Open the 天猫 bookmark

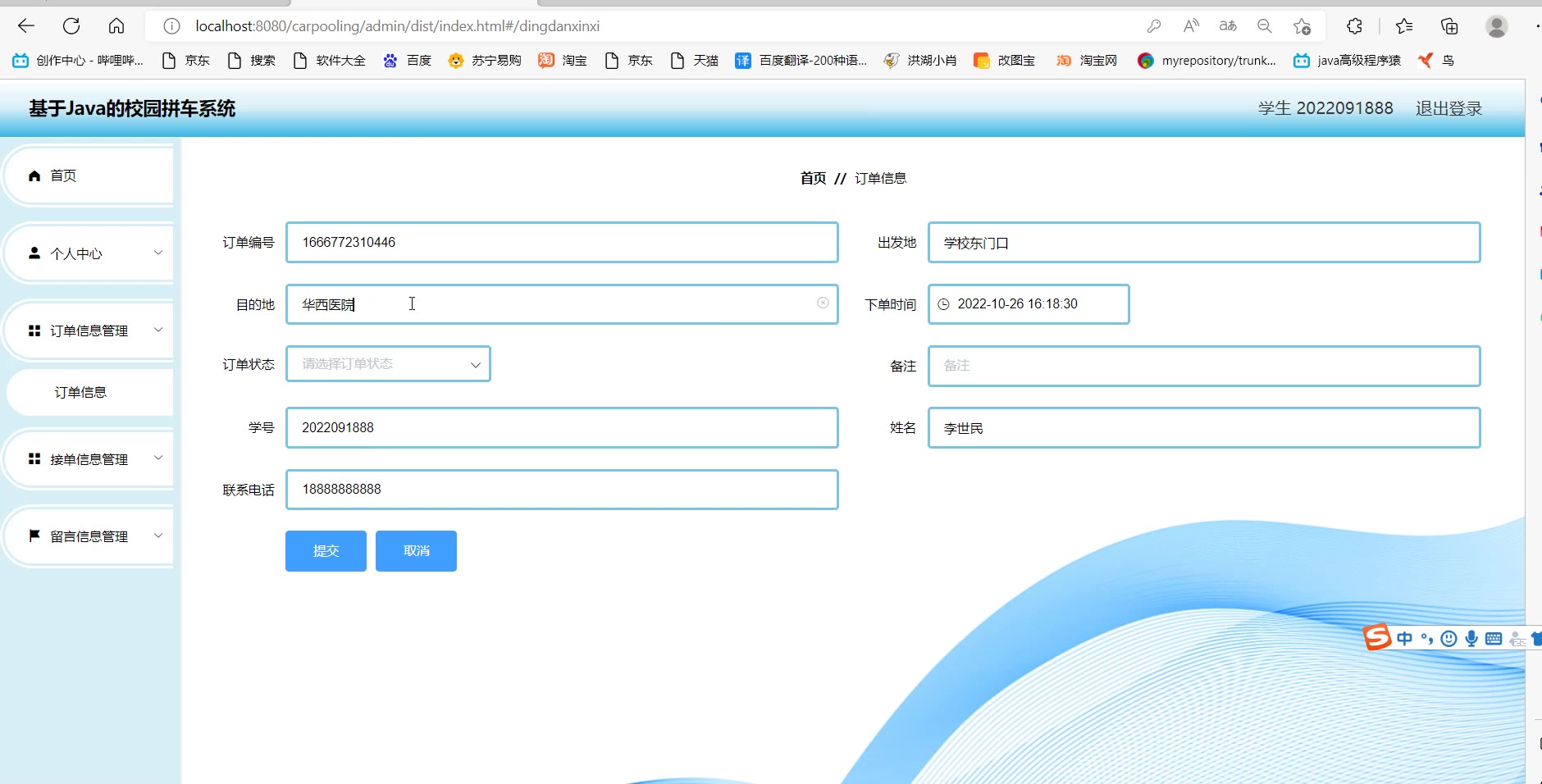tap(695, 61)
